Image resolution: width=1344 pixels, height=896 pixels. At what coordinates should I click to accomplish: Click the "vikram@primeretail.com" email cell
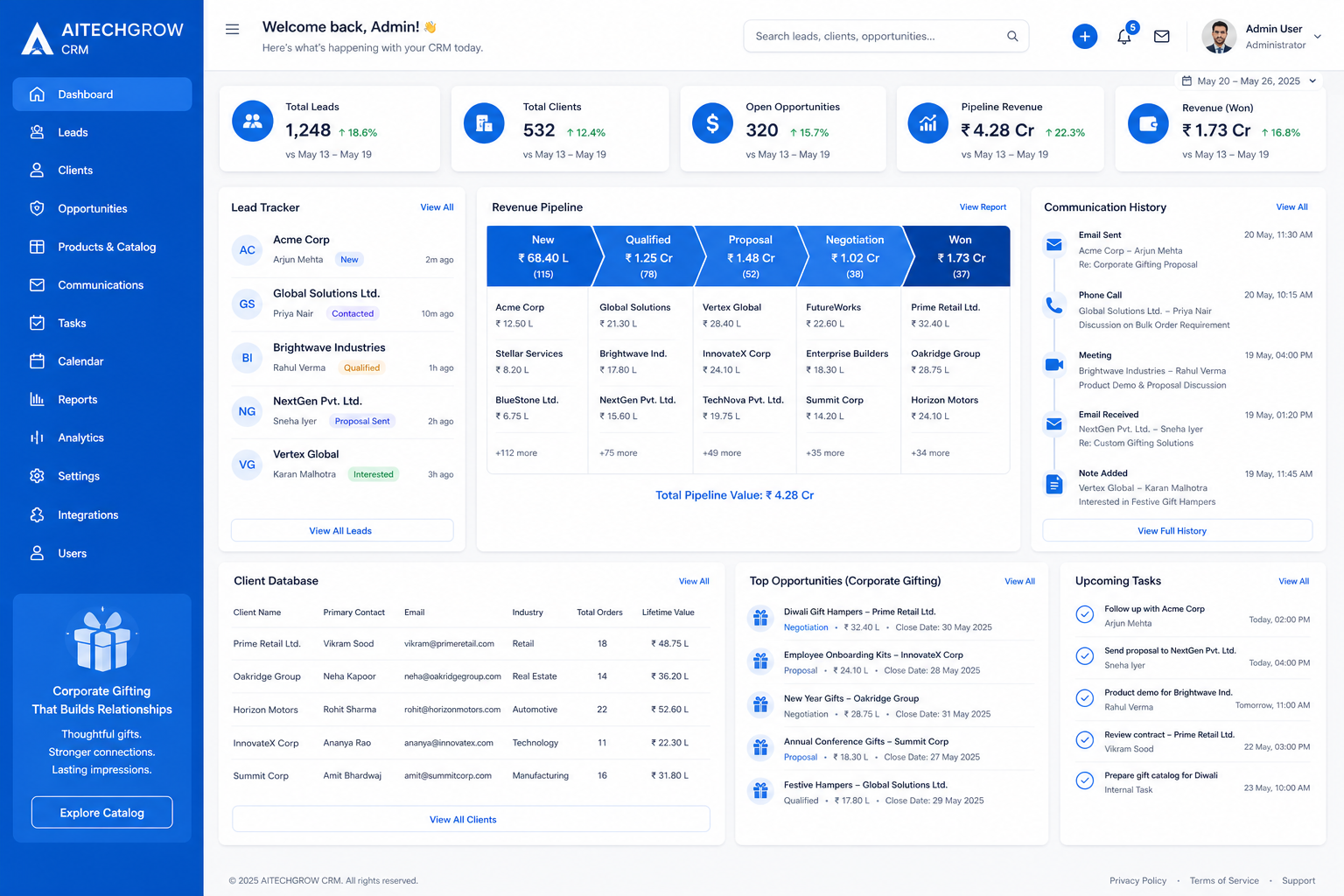[x=449, y=643]
